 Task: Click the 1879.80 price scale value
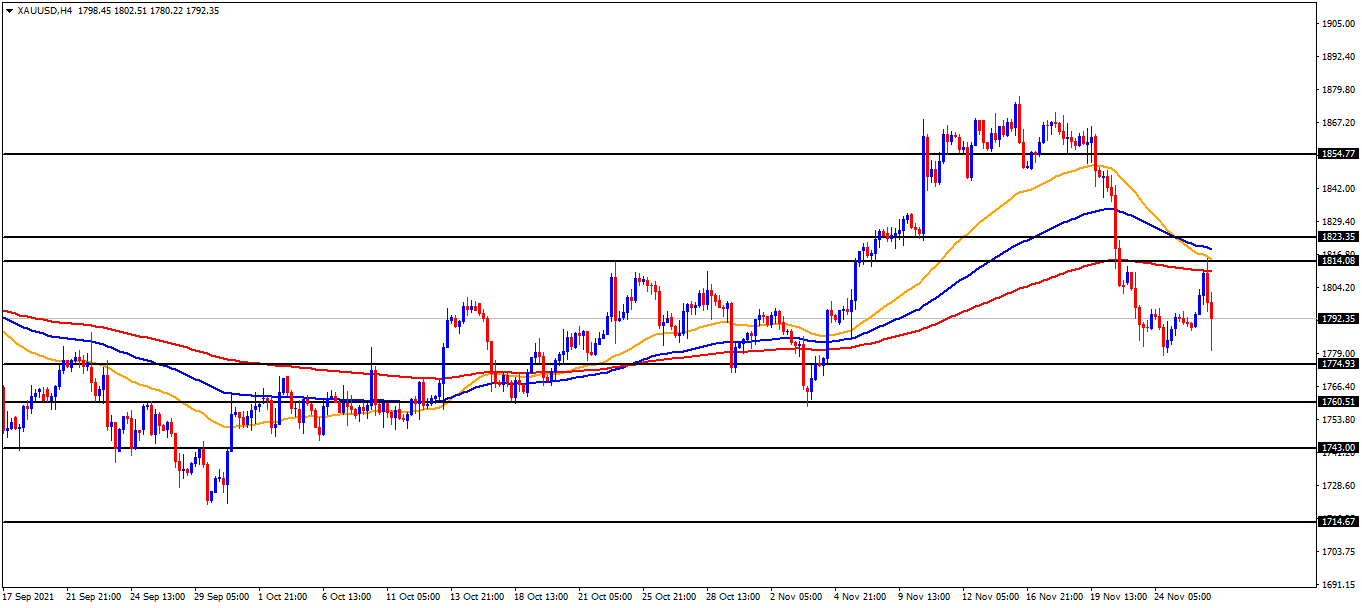1338,90
